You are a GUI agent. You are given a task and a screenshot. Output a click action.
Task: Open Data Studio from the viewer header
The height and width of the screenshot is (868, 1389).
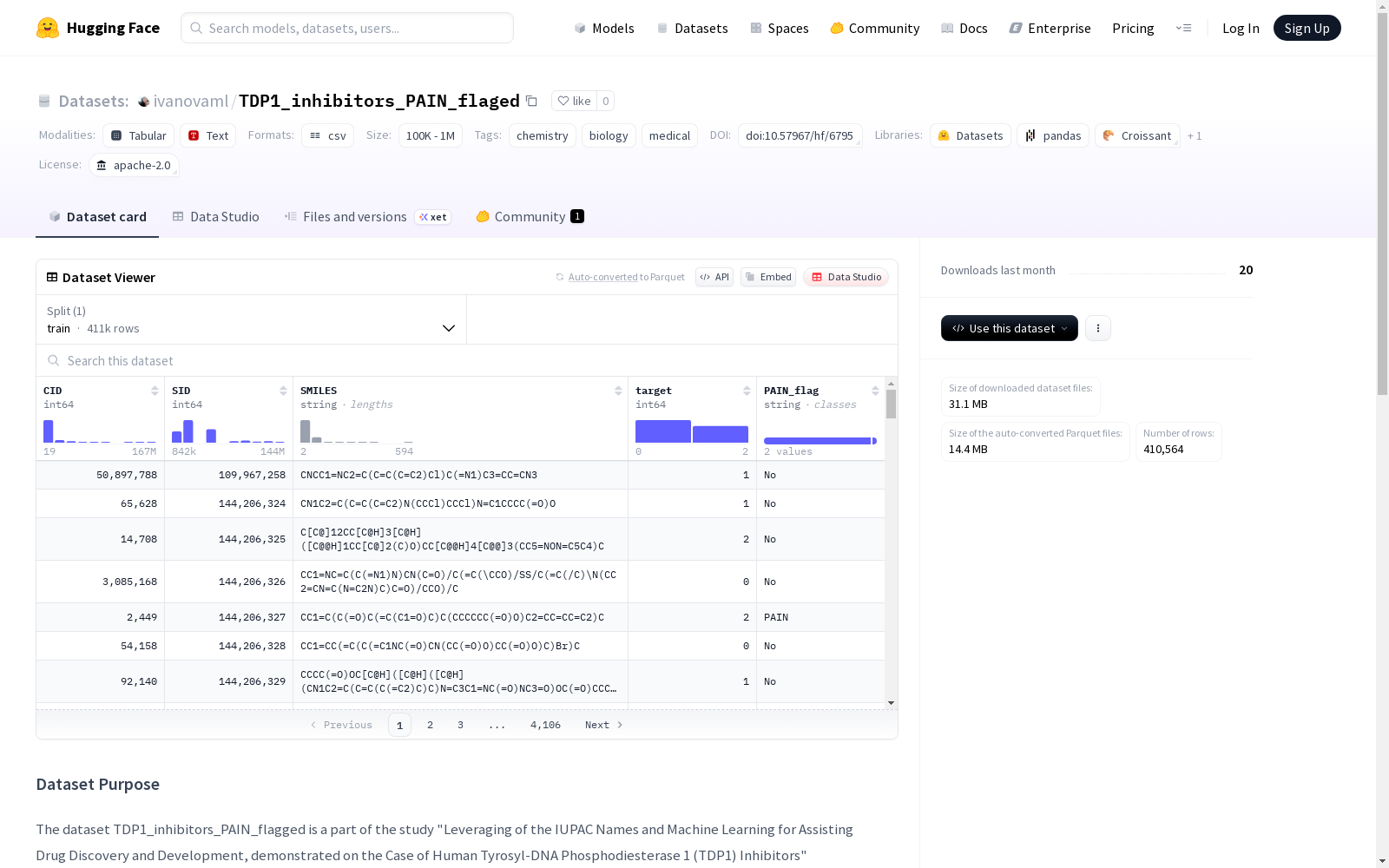coord(846,277)
